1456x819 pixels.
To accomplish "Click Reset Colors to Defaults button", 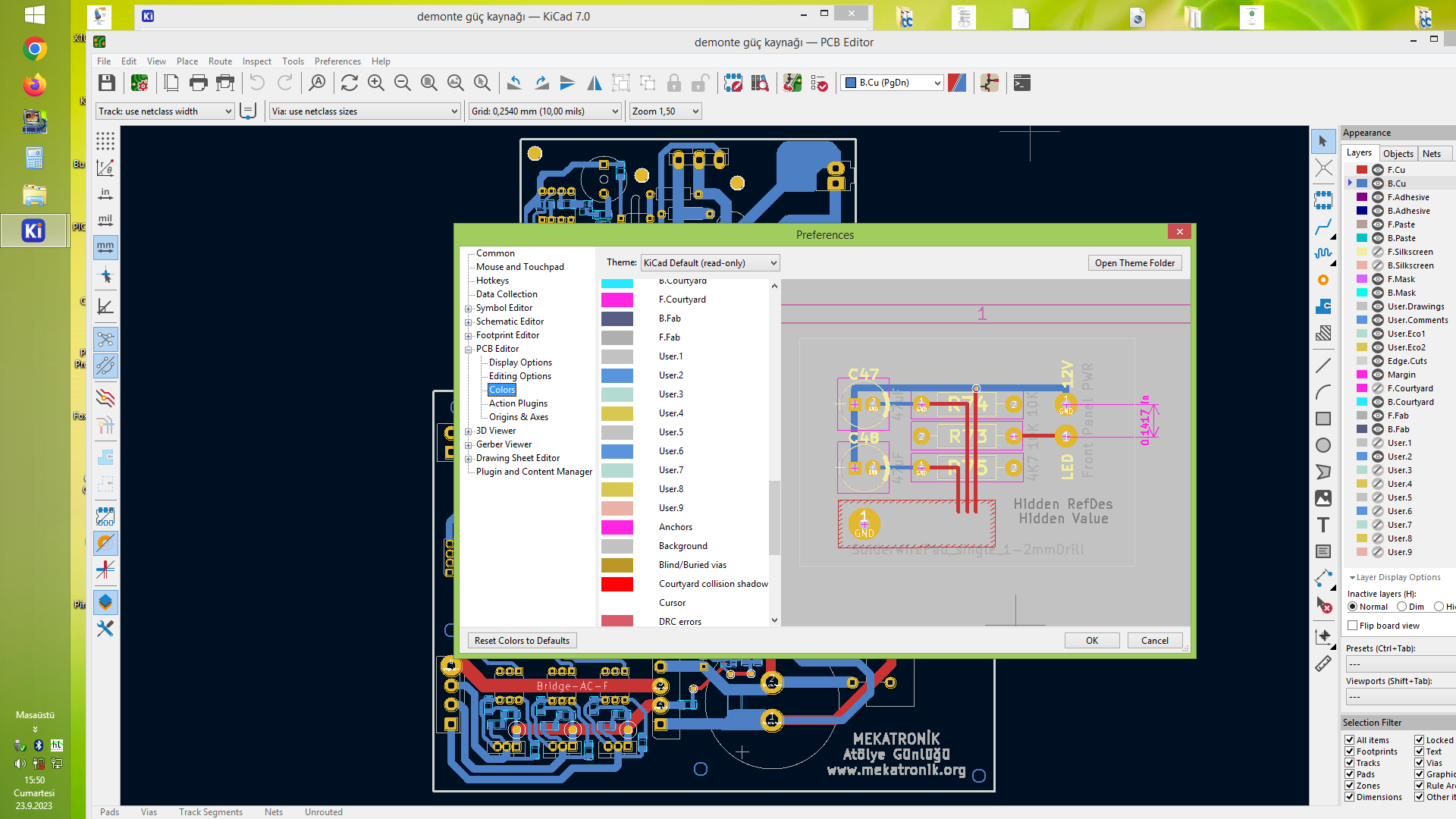I will point(522,641).
